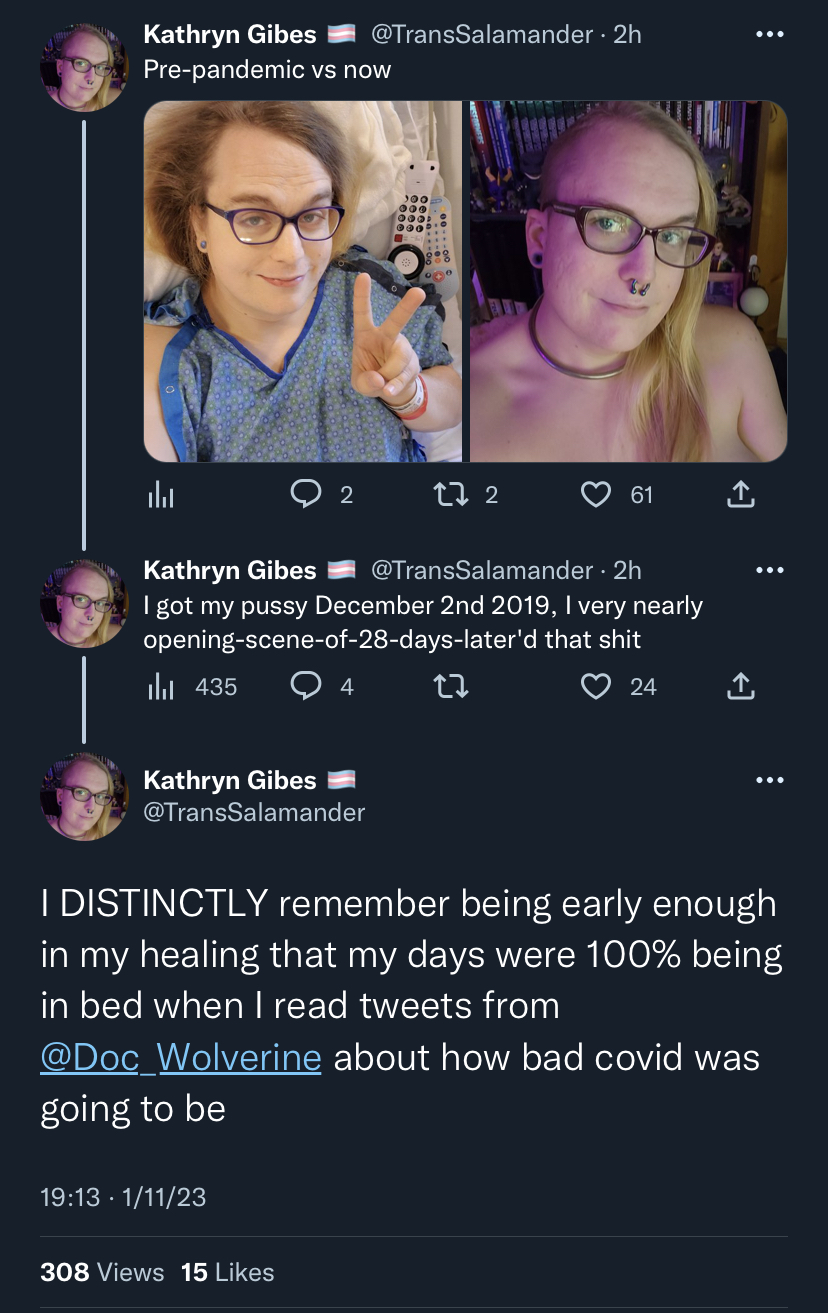Open Kathryn Gibes avatar on main tweet
Image resolution: width=828 pixels, height=1313 pixels.
click(x=84, y=796)
